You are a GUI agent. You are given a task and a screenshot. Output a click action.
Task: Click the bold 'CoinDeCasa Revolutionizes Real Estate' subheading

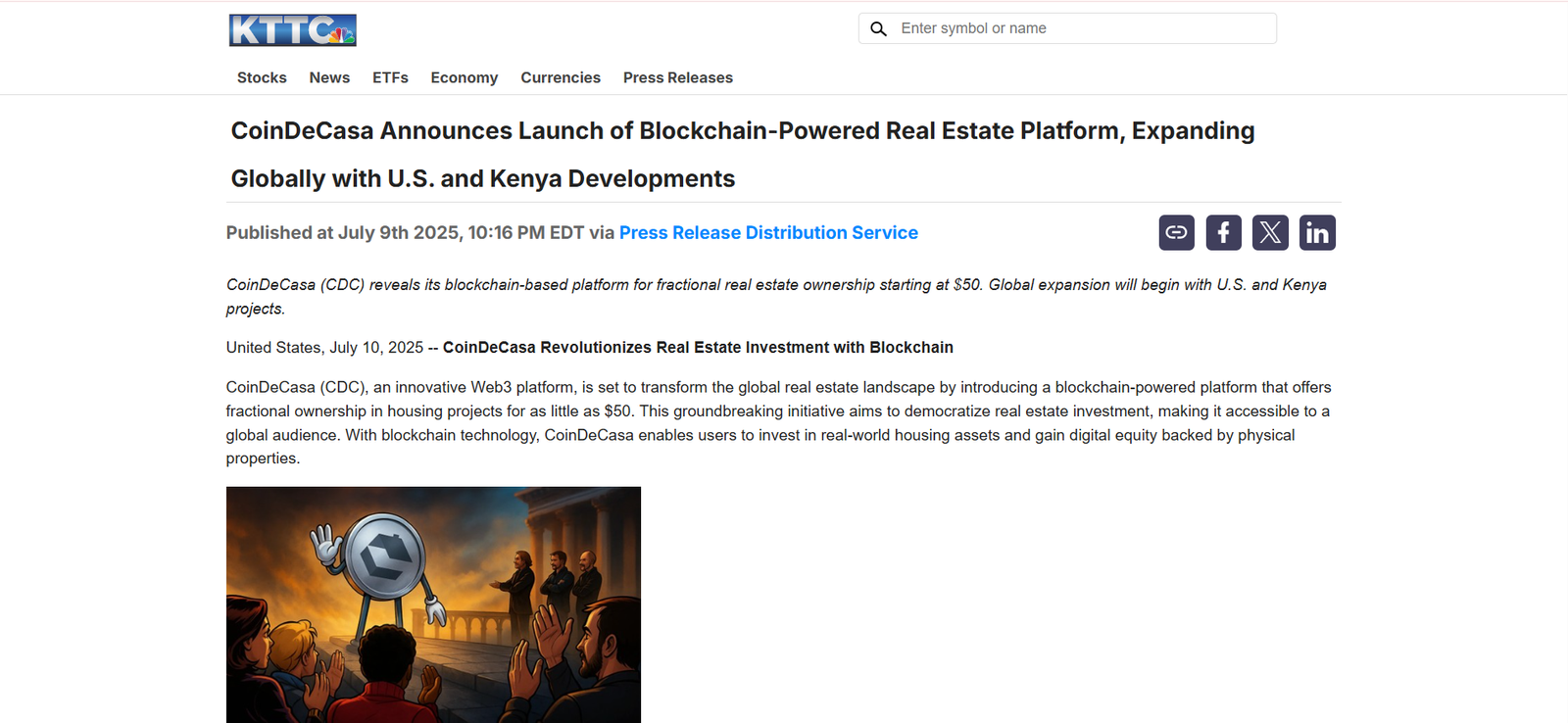point(698,348)
